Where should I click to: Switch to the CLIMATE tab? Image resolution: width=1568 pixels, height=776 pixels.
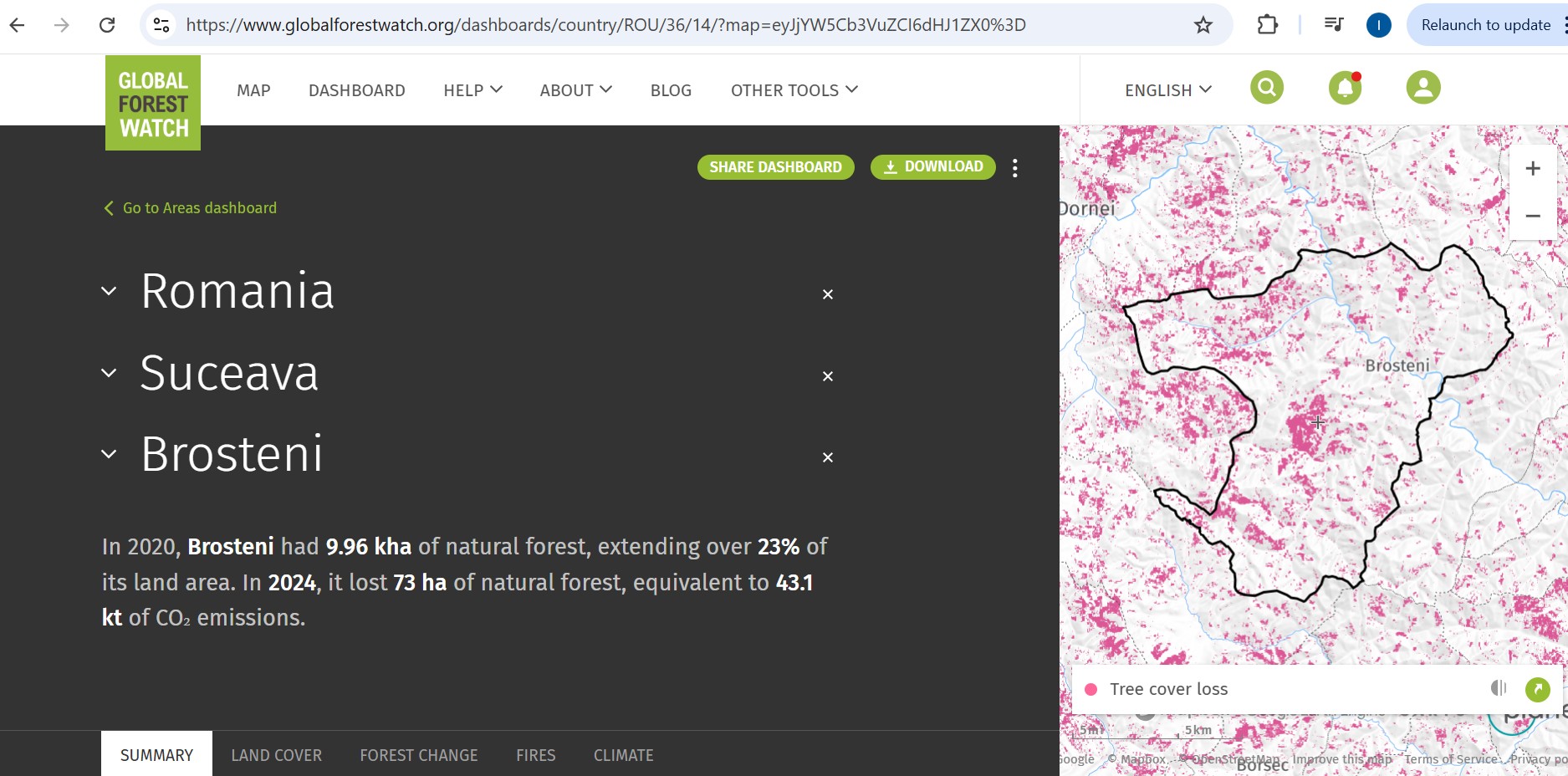(x=624, y=755)
